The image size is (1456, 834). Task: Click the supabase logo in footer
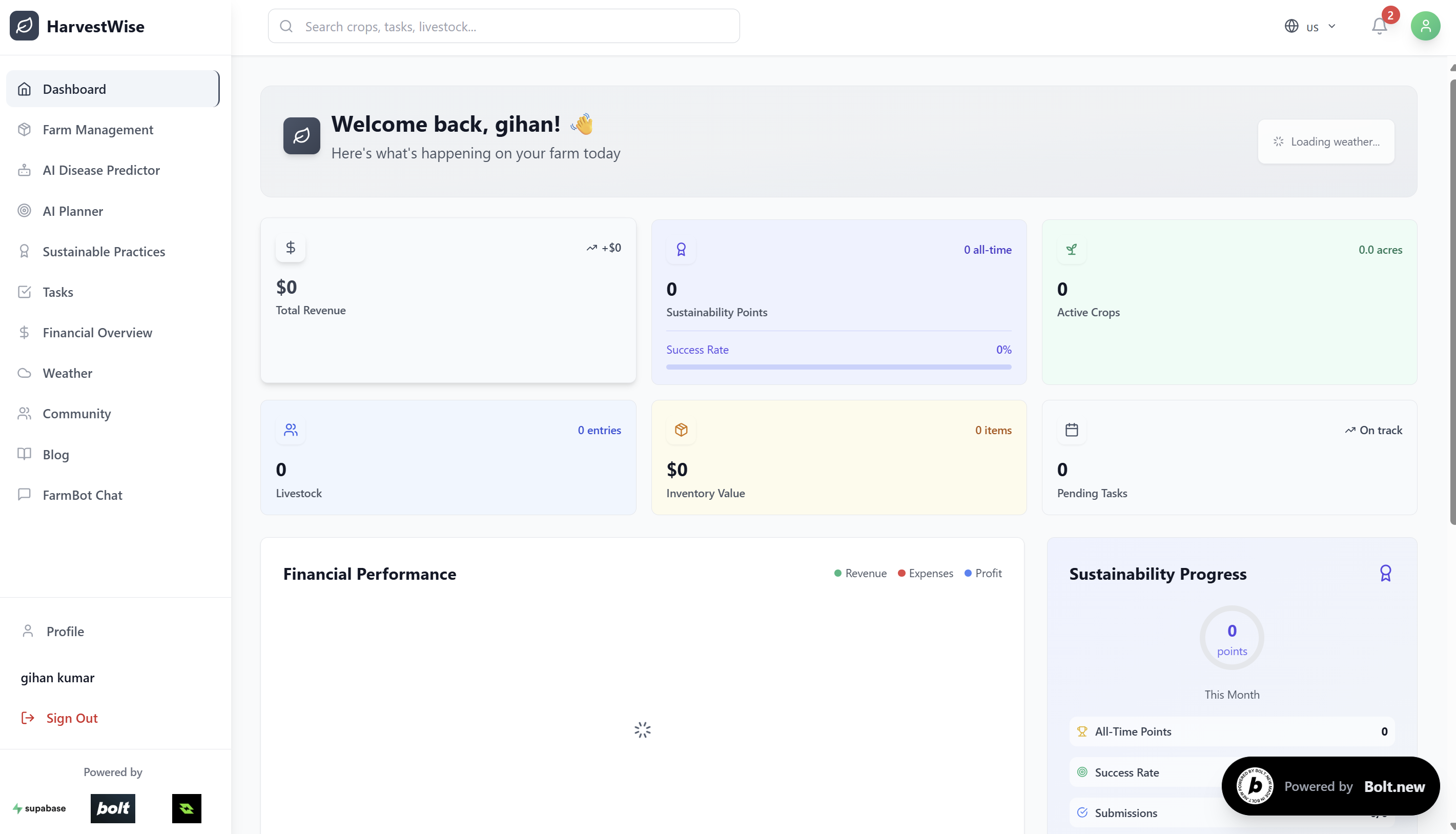[x=39, y=808]
